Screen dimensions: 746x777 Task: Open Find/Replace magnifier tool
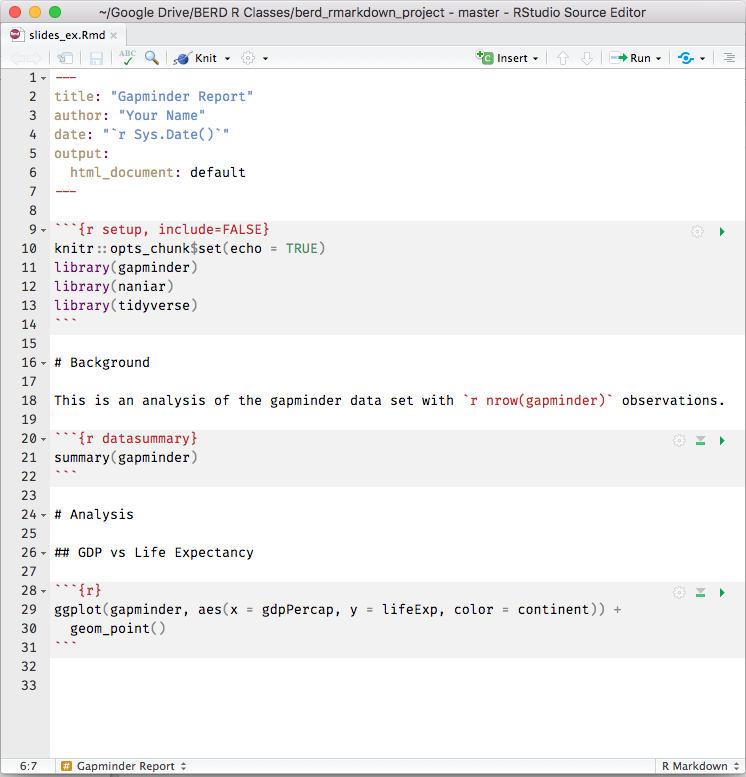coord(152,58)
